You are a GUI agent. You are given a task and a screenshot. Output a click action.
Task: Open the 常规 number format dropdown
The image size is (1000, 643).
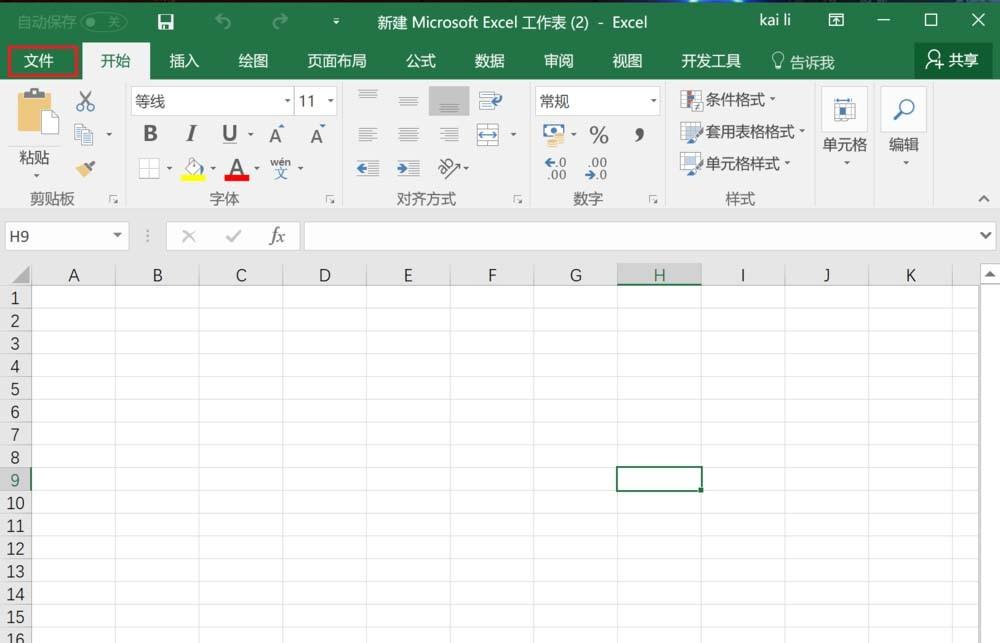pyautogui.click(x=651, y=100)
